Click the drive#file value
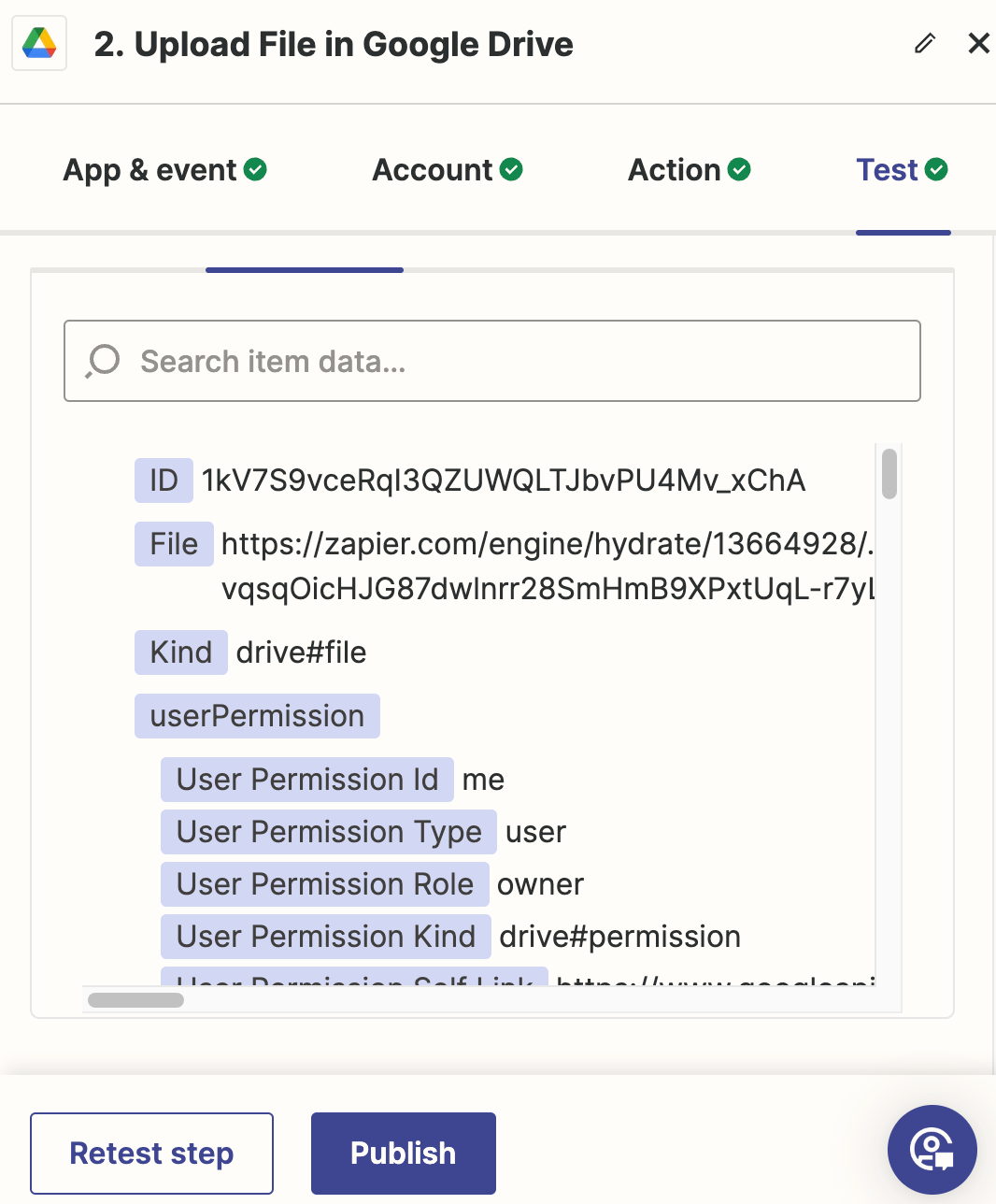 (301, 652)
